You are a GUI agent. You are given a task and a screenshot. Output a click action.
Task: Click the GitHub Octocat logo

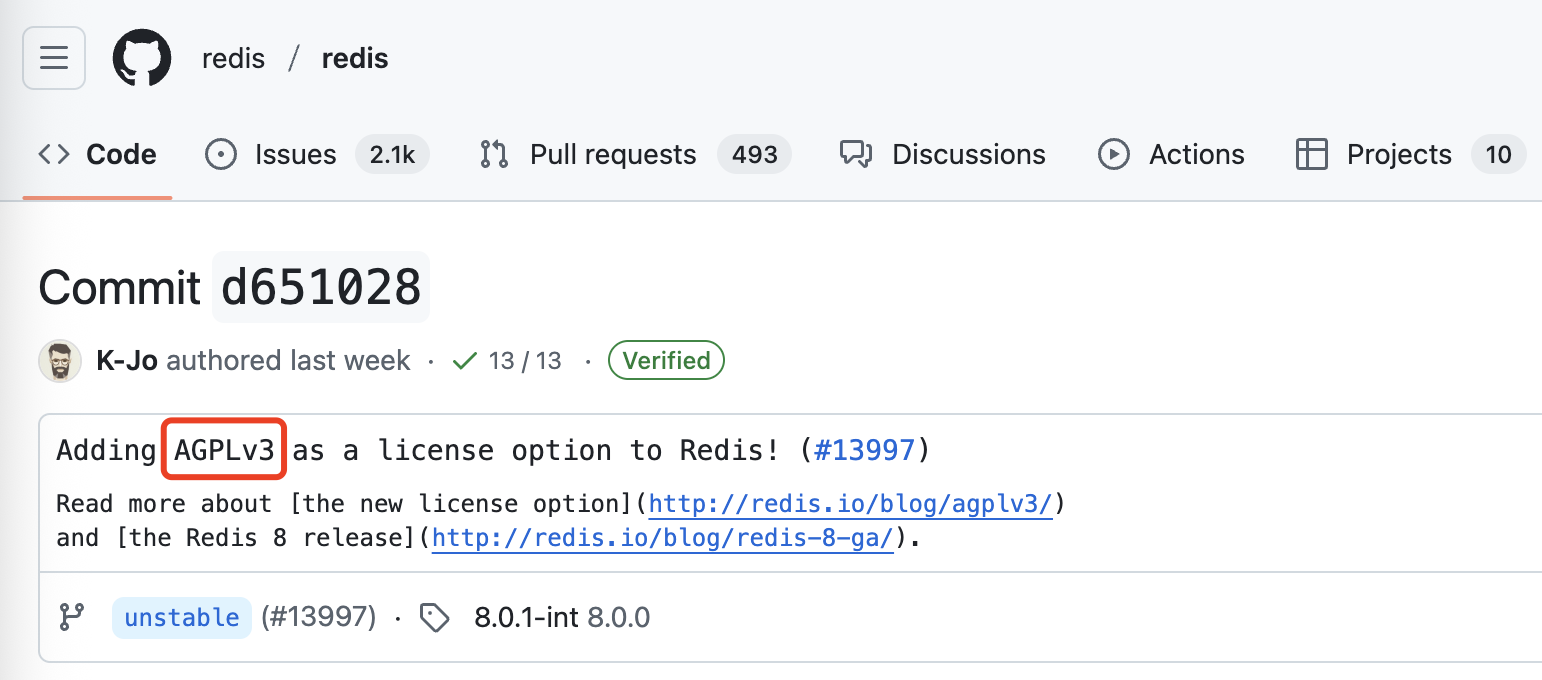143,58
